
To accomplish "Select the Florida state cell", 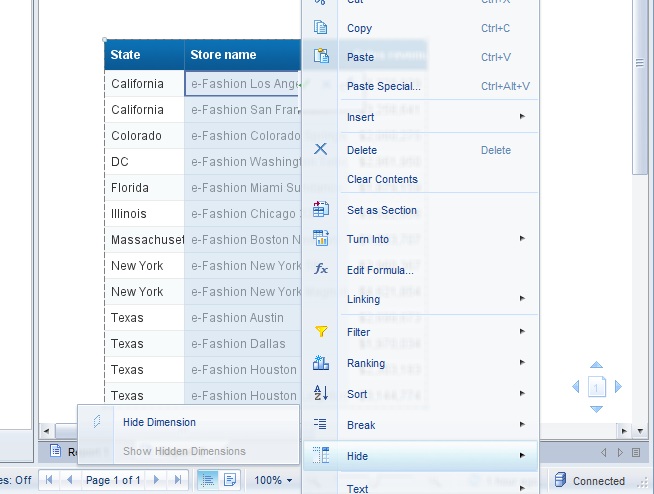I will [144, 188].
